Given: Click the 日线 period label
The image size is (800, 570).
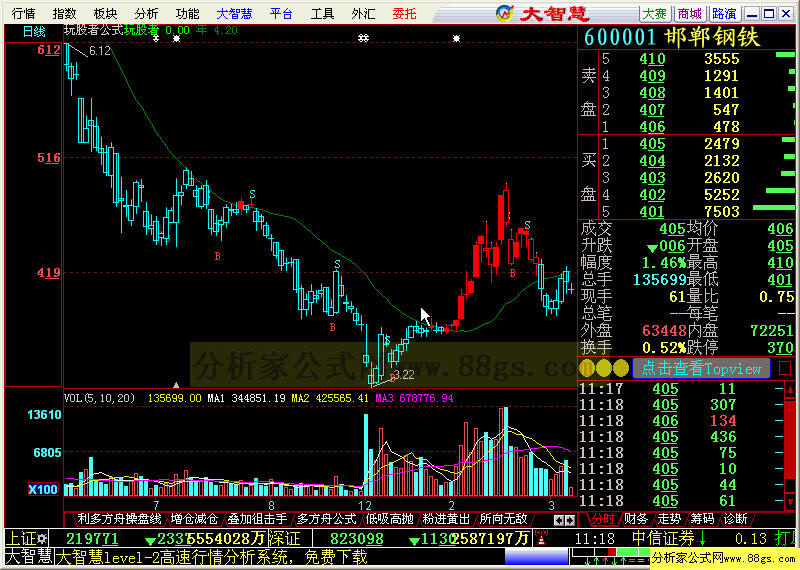Looking at the screenshot, I should 34,32.
